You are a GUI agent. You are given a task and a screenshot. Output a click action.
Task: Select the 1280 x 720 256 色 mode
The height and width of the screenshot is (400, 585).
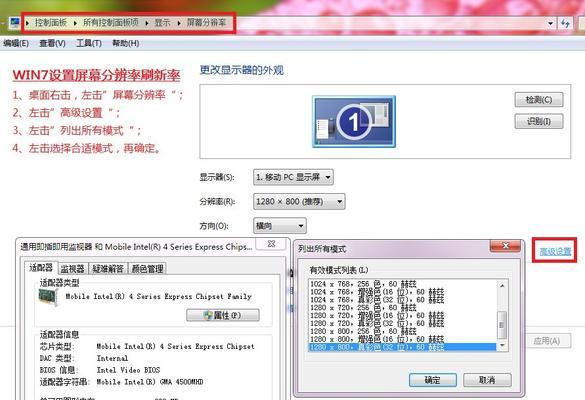click(x=402, y=308)
